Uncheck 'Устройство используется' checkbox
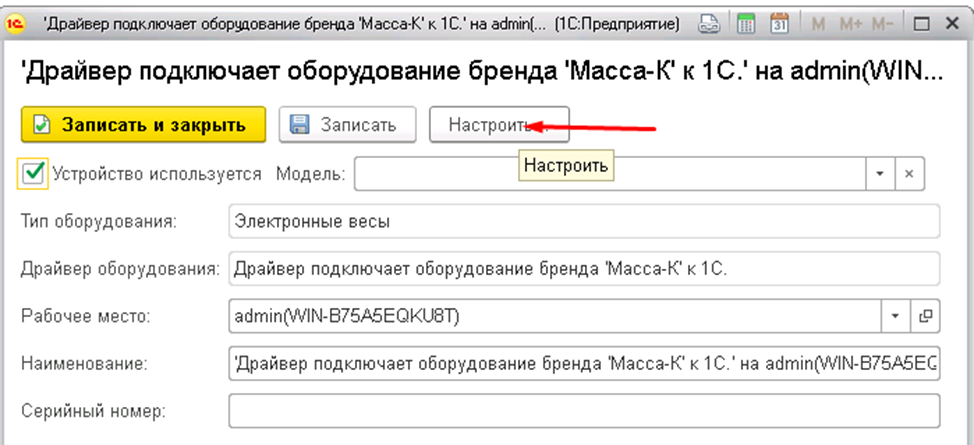The image size is (974, 445). click(x=33, y=173)
